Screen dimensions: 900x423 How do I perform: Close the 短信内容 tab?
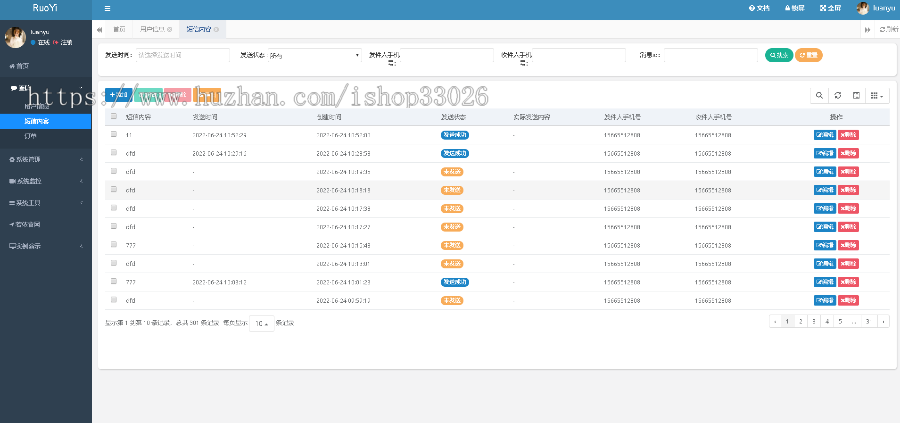216,29
